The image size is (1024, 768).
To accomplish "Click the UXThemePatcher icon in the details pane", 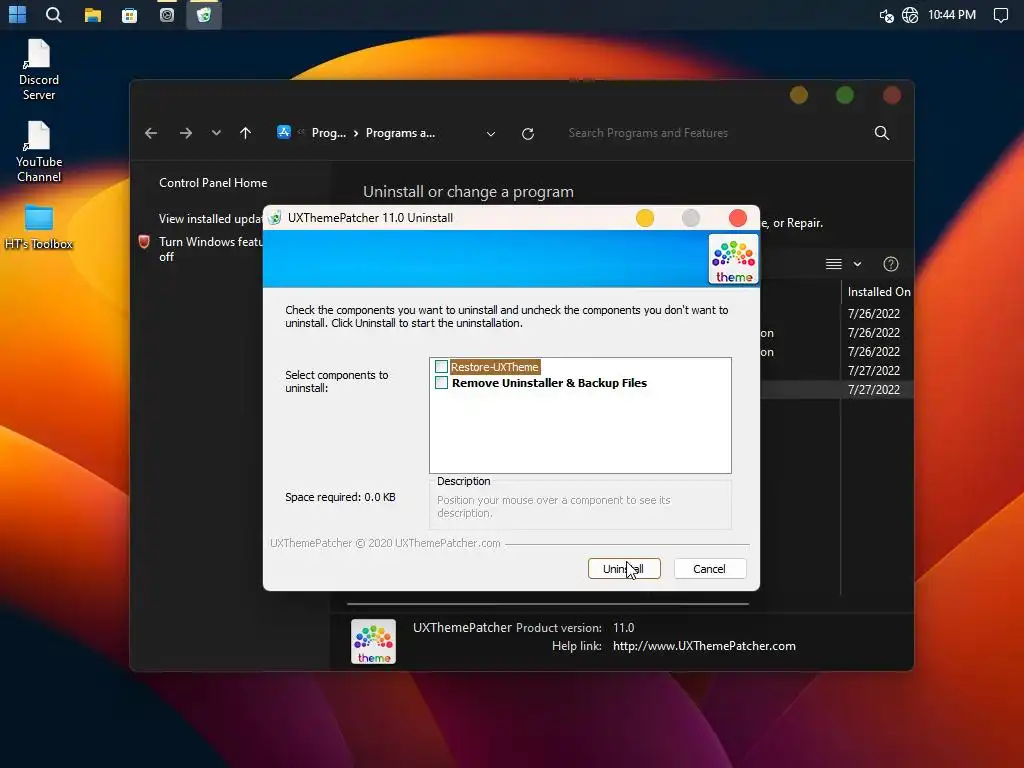I will click(374, 641).
